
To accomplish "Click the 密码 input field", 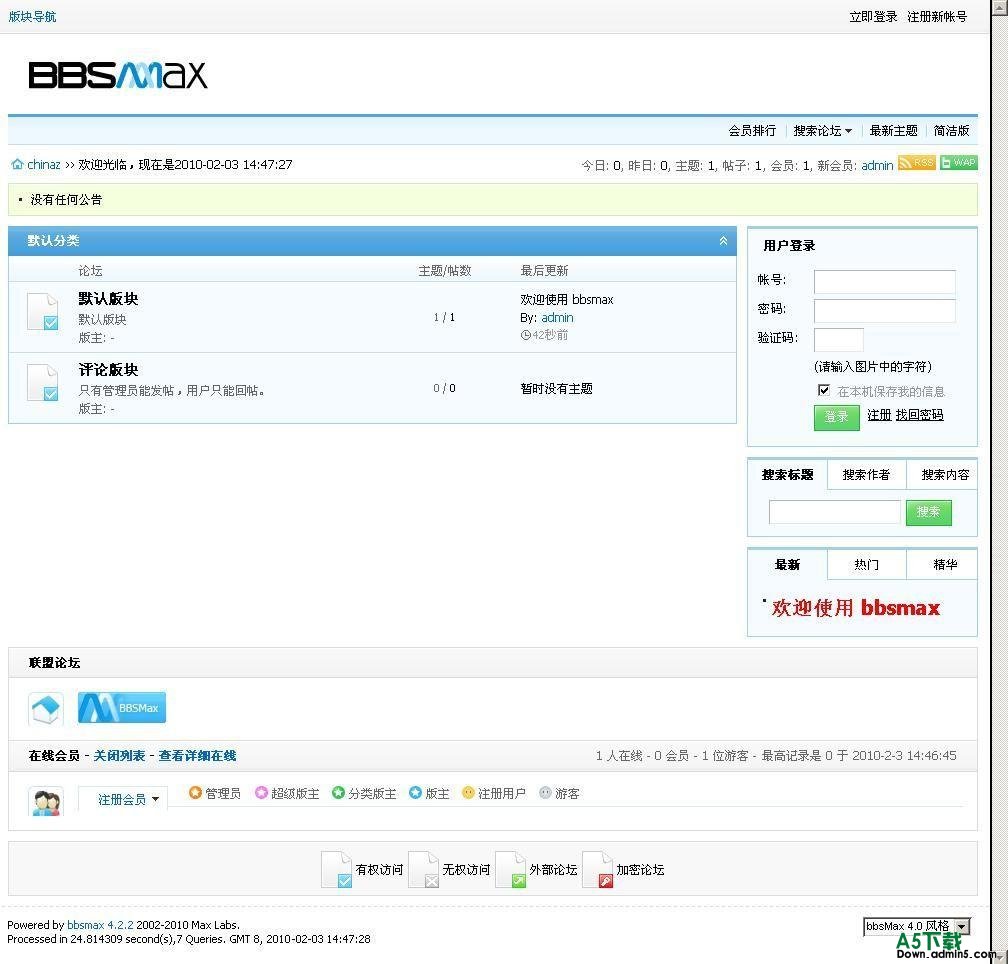I will 885,311.
